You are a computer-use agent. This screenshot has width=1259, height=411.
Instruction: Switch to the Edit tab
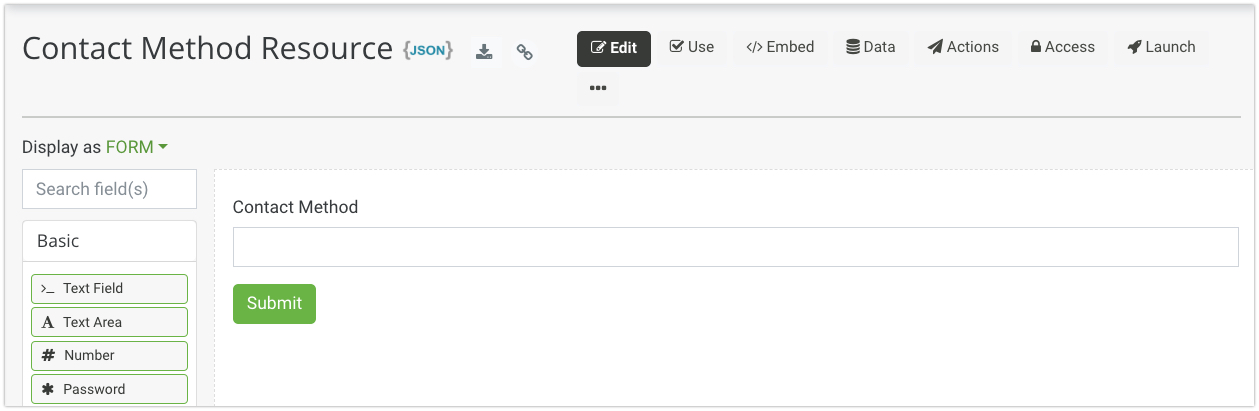point(614,48)
